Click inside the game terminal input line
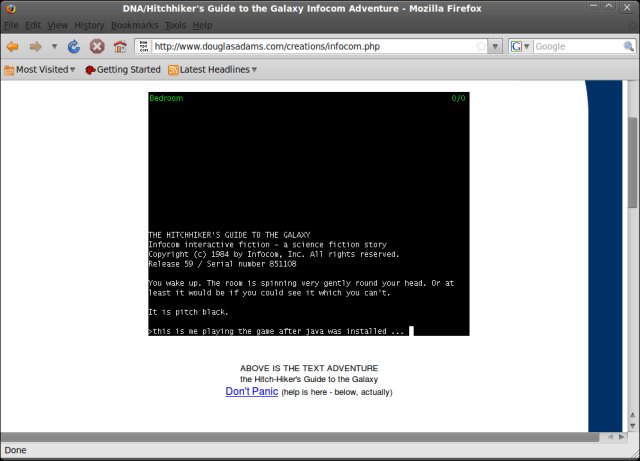Screen dimensions: 640x461 click(x=309, y=331)
